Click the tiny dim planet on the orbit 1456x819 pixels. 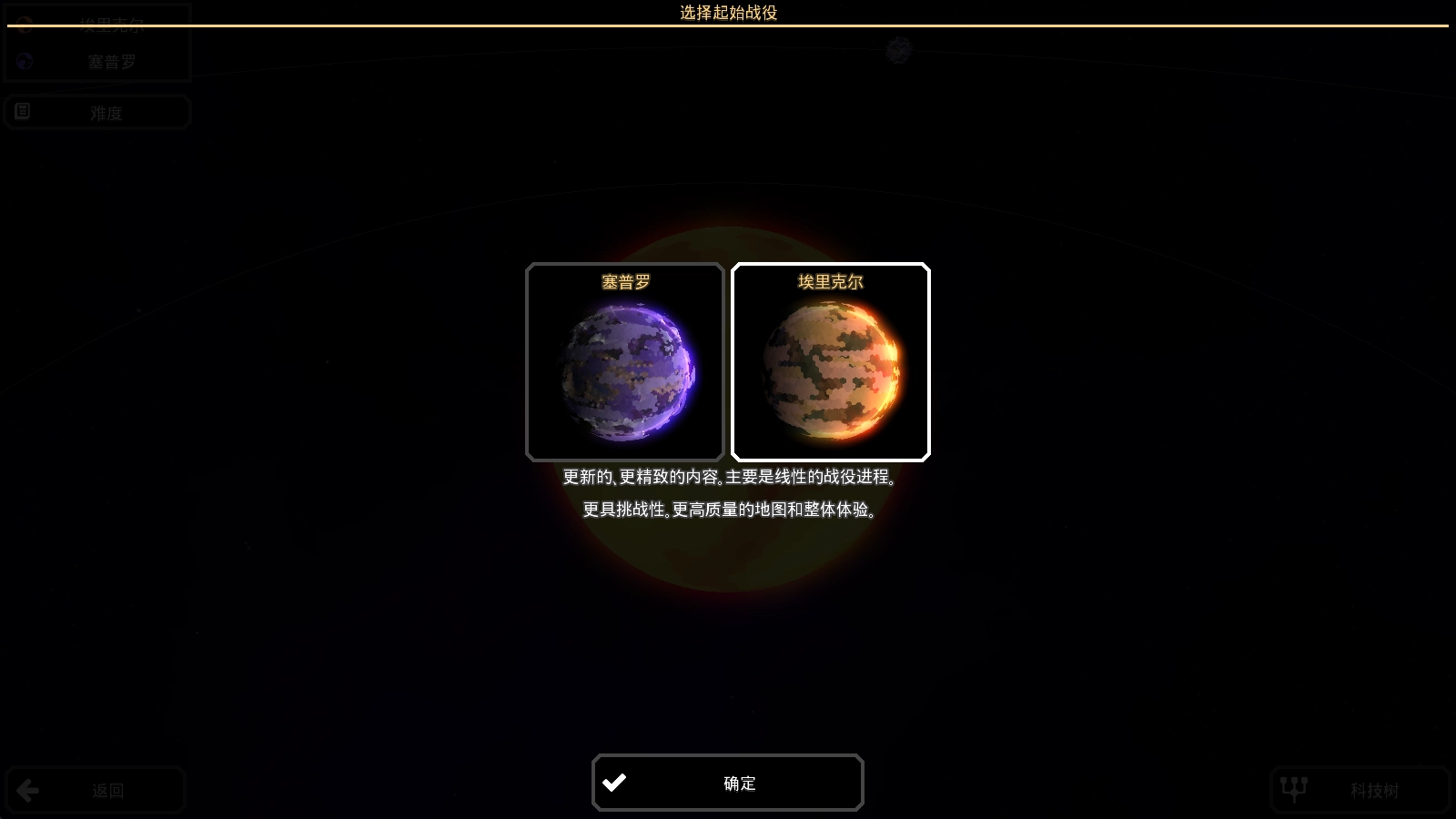pyautogui.click(x=899, y=49)
